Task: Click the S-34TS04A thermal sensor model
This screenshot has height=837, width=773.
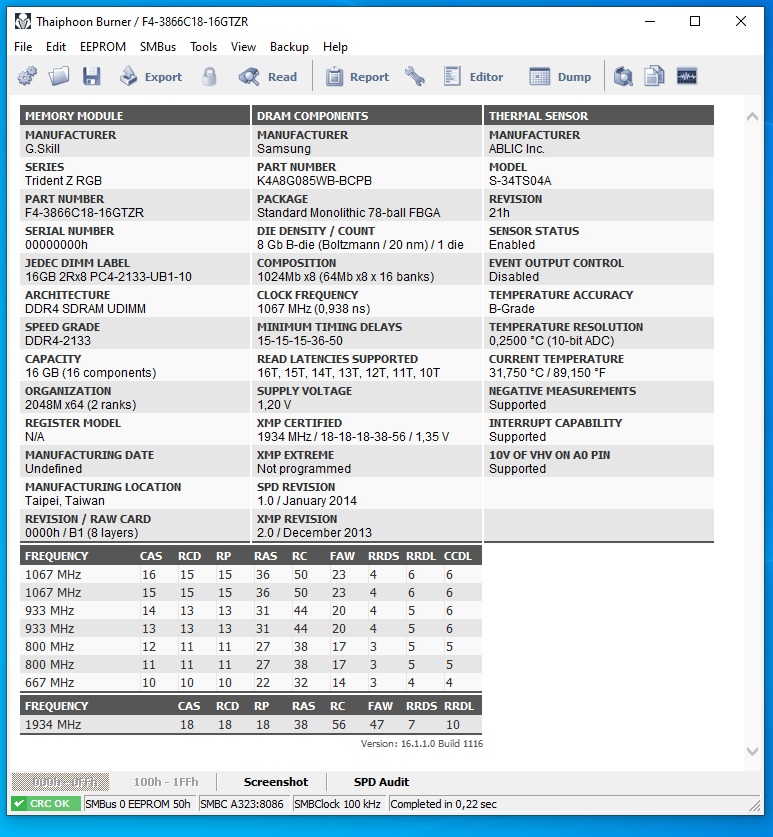Action: click(520, 181)
